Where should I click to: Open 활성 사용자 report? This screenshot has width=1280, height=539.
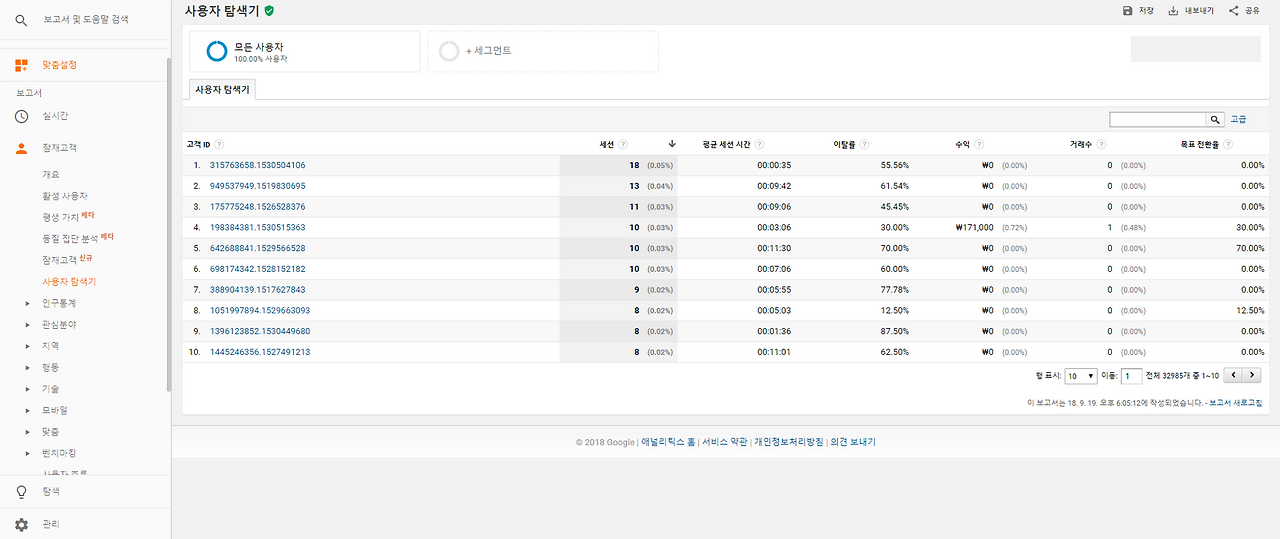[65, 196]
